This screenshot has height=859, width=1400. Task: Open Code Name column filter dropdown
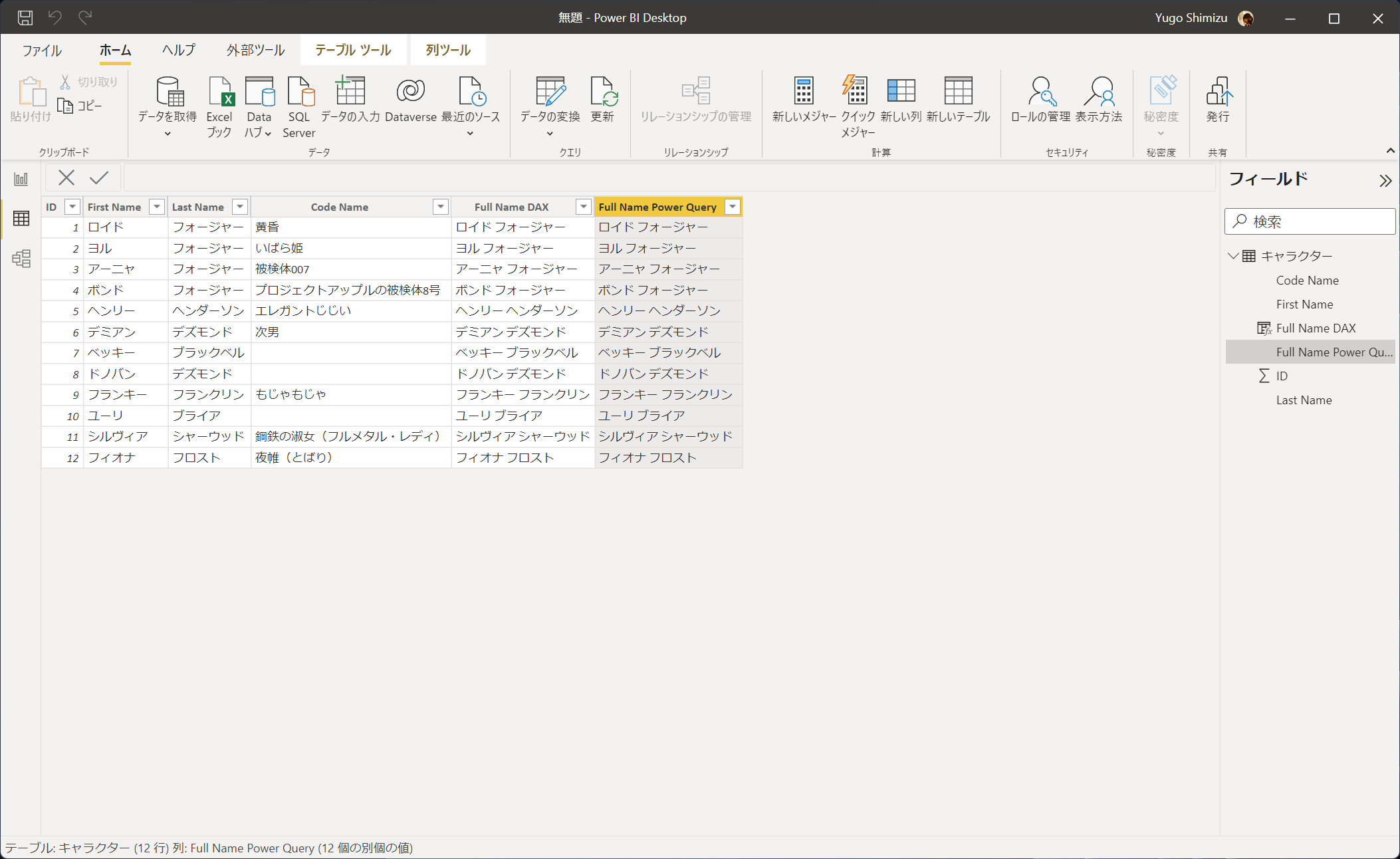click(440, 207)
